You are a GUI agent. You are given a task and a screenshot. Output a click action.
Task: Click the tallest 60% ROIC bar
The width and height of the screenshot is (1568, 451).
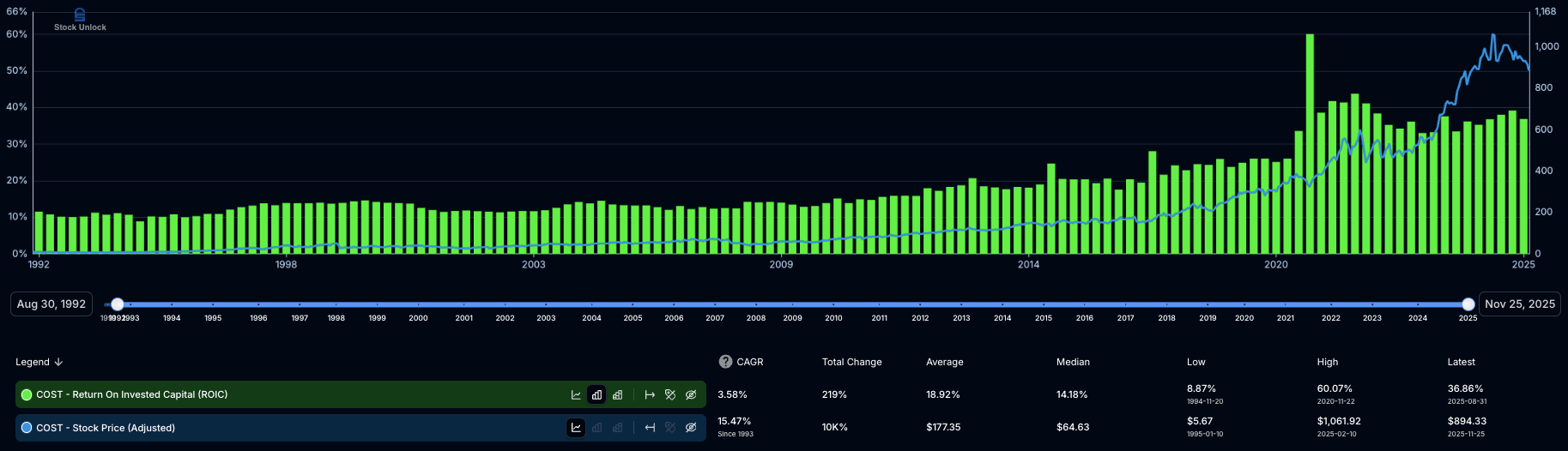[x=1310, y=144]
